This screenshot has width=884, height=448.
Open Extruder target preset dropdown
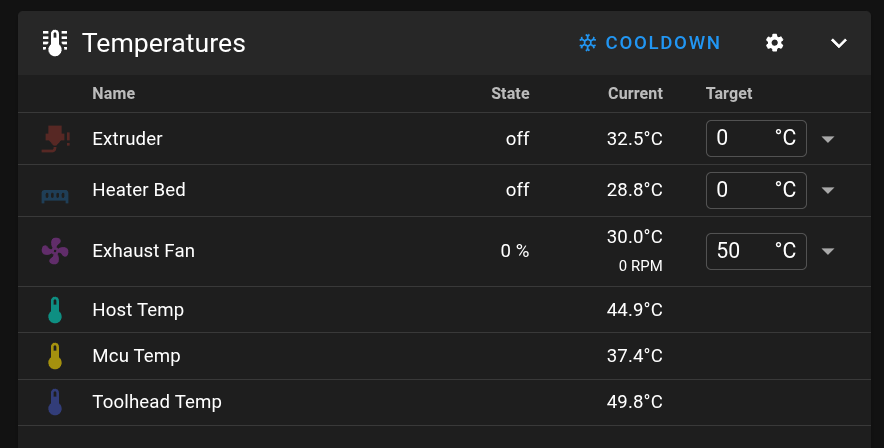(828, 139)
